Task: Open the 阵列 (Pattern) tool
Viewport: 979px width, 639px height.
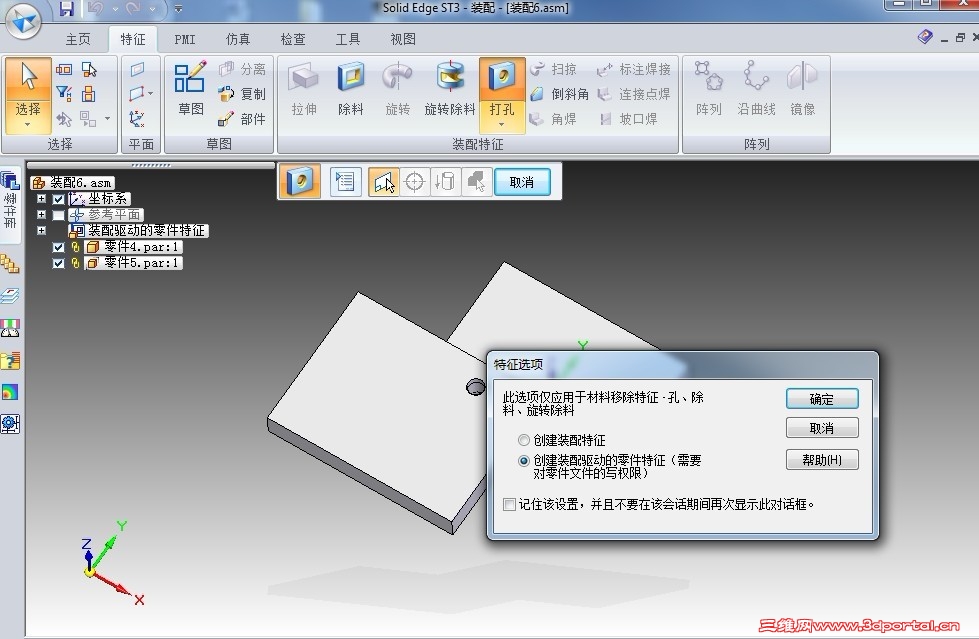Action: coord(709,89)
